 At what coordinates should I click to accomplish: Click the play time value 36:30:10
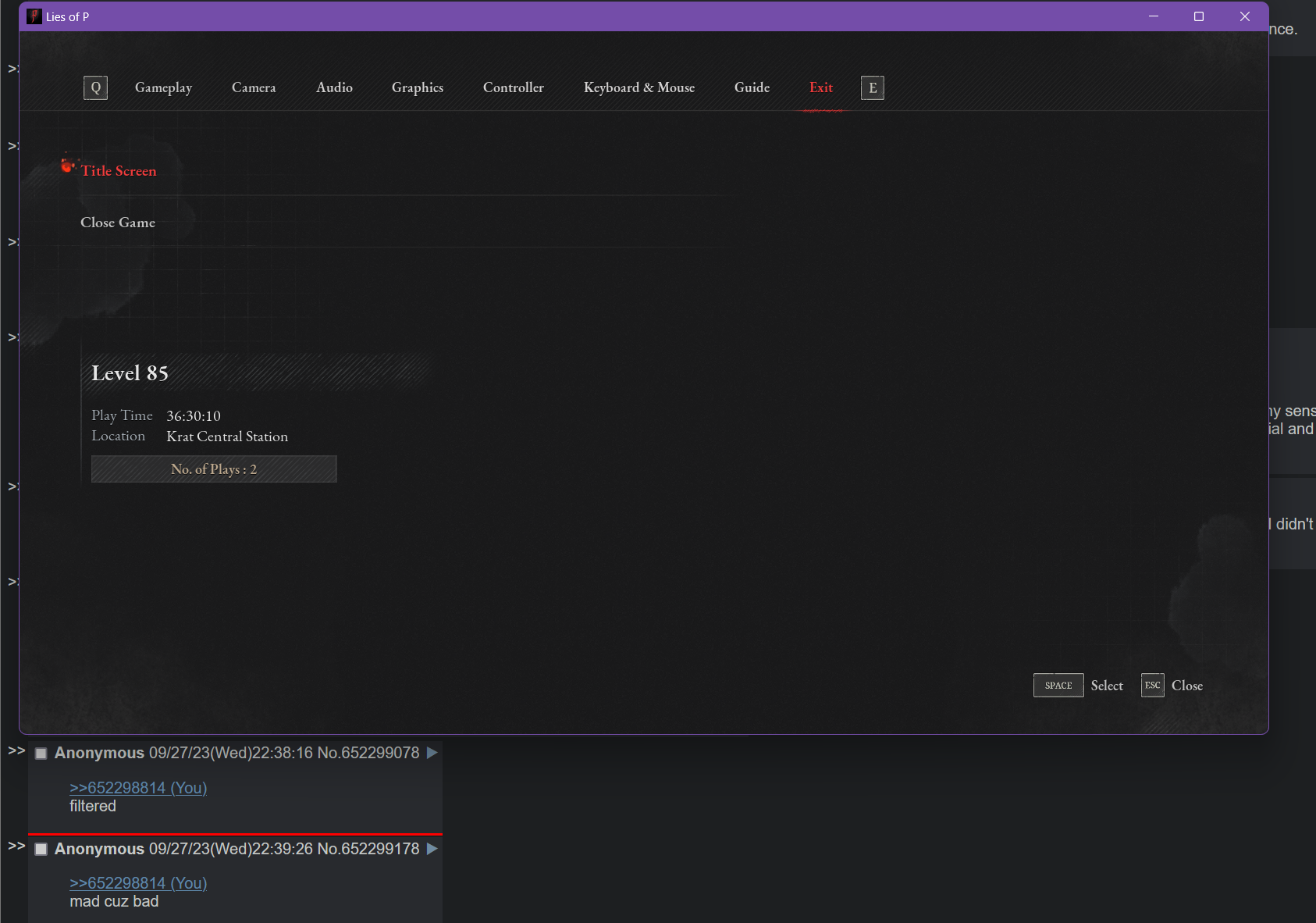pos(194,416)
